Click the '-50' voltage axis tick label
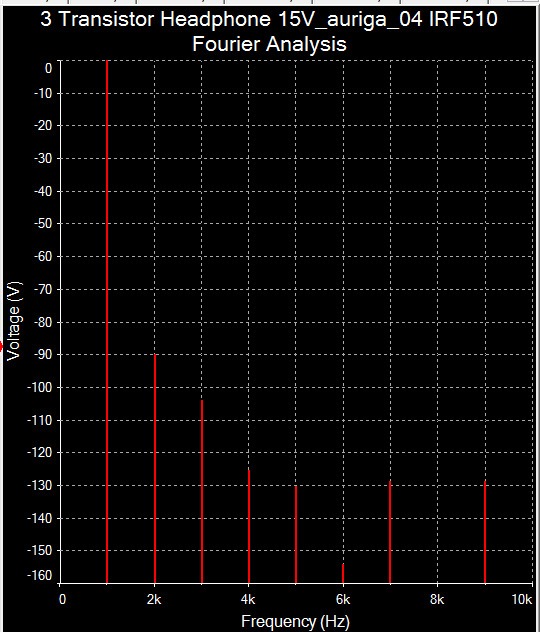 43,224
